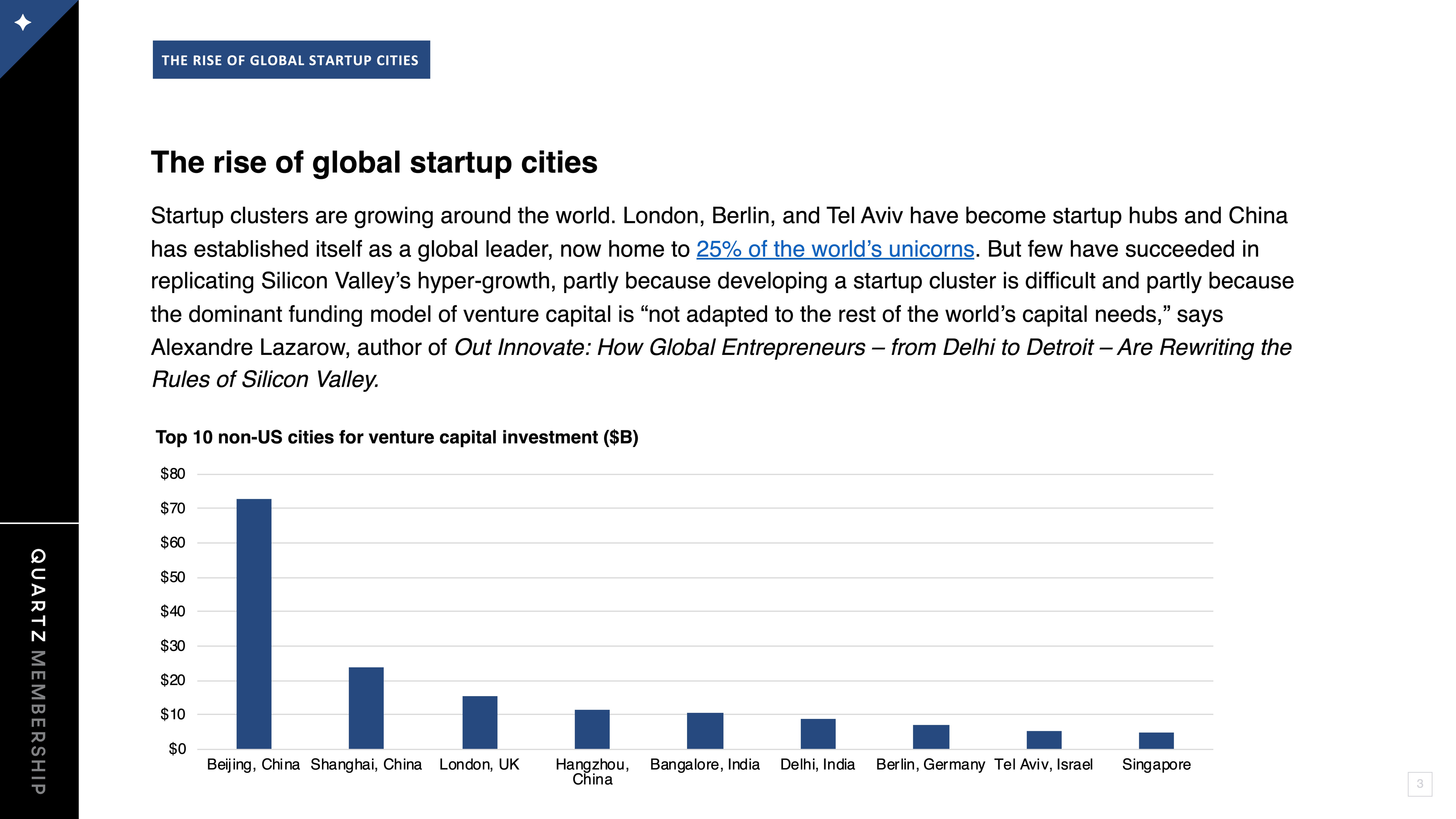This screenshot has width=1456, height=819.
Task: Click the $0 axis label
Action: tap(177, 749)
